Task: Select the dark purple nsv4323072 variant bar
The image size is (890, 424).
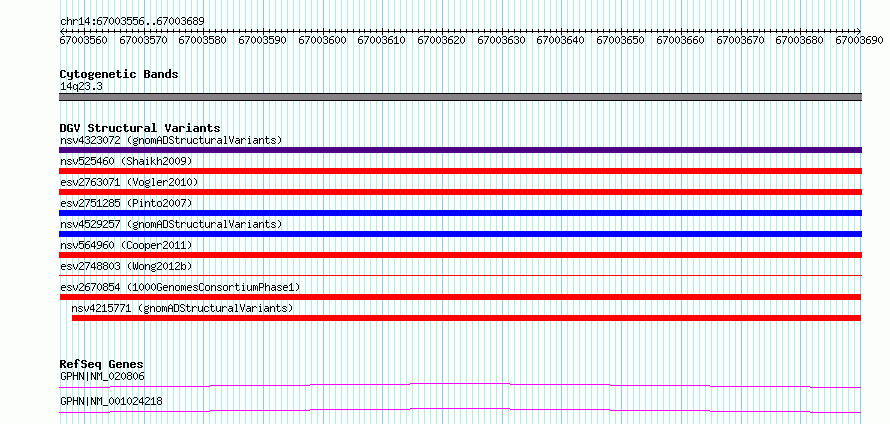Action: click(x=460, y=150)
